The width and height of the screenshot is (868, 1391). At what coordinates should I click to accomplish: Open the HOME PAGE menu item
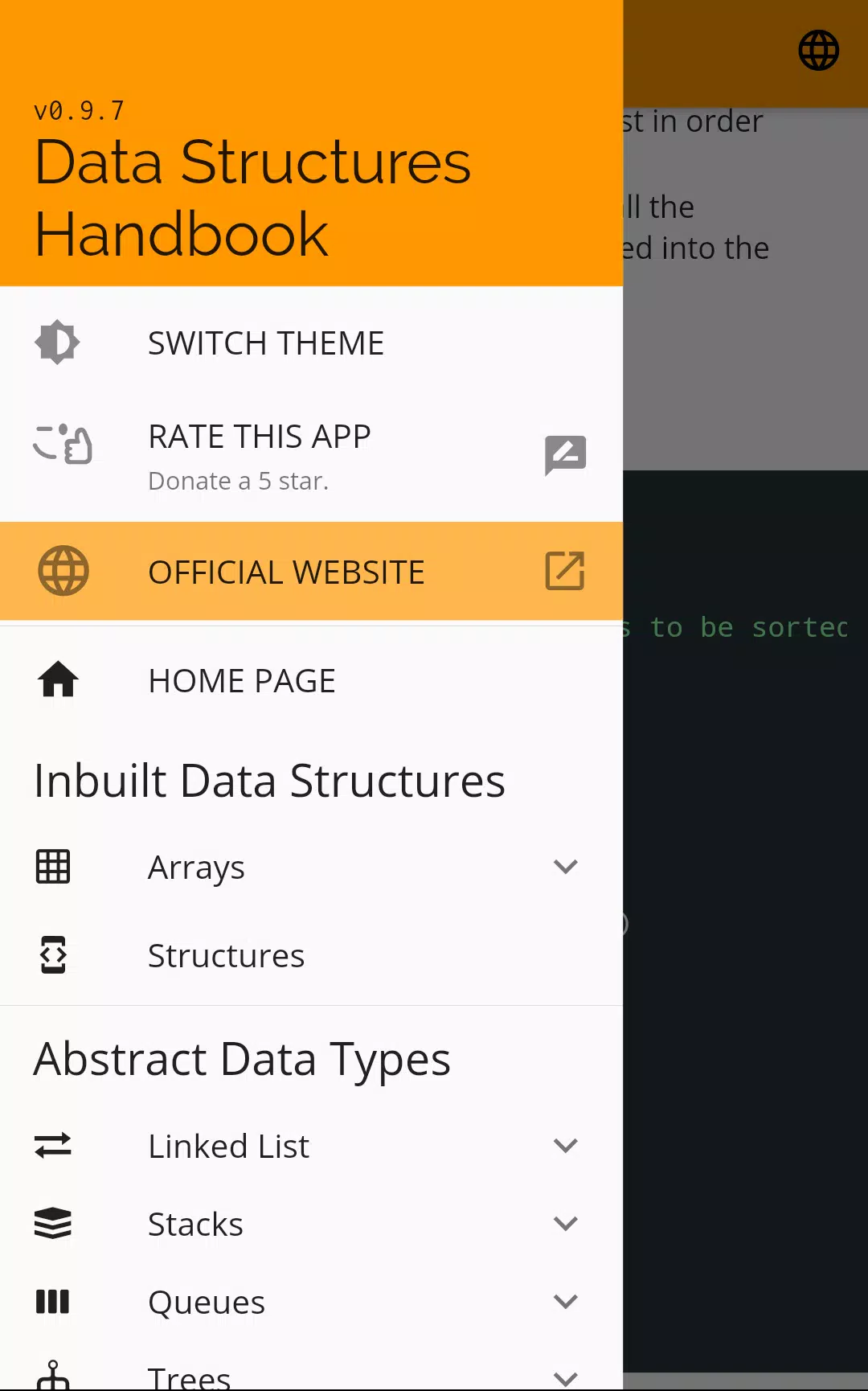311,680
